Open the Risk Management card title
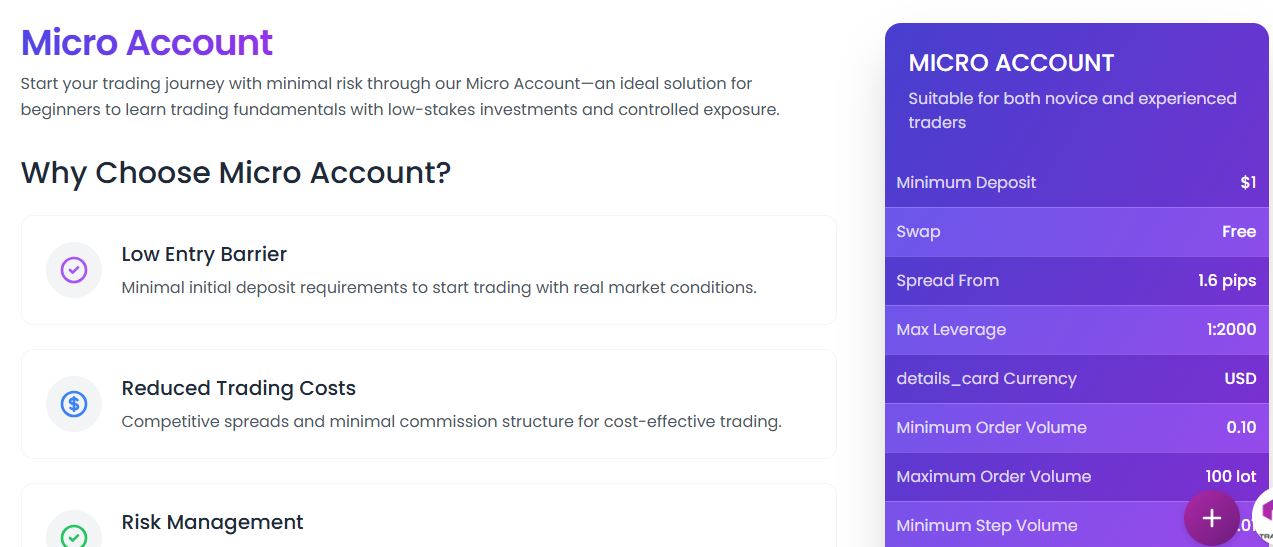Viewport: 1273px width, 547px height. click(x=212, y=522)
